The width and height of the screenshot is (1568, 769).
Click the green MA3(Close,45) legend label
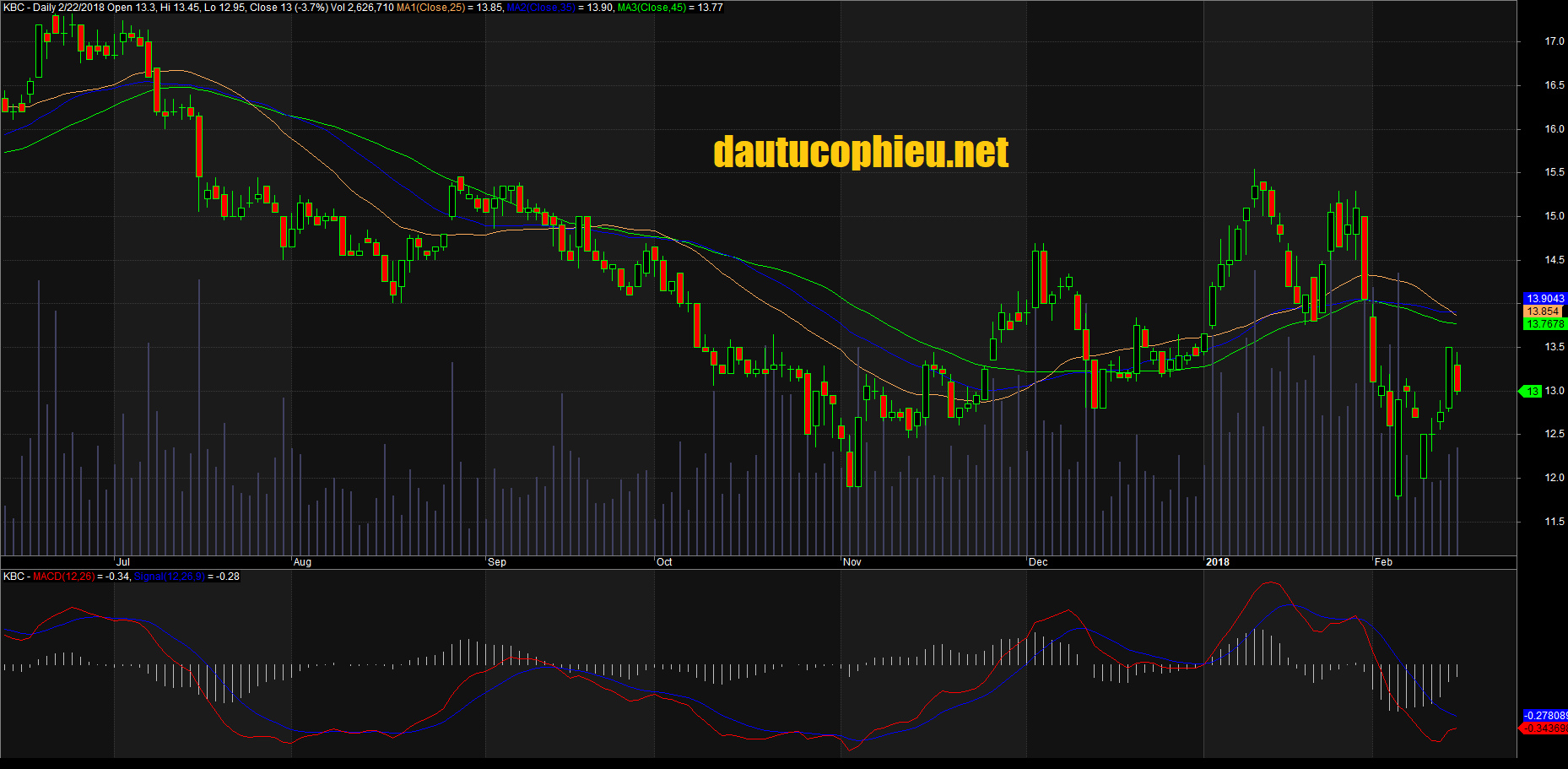[652, 8]
